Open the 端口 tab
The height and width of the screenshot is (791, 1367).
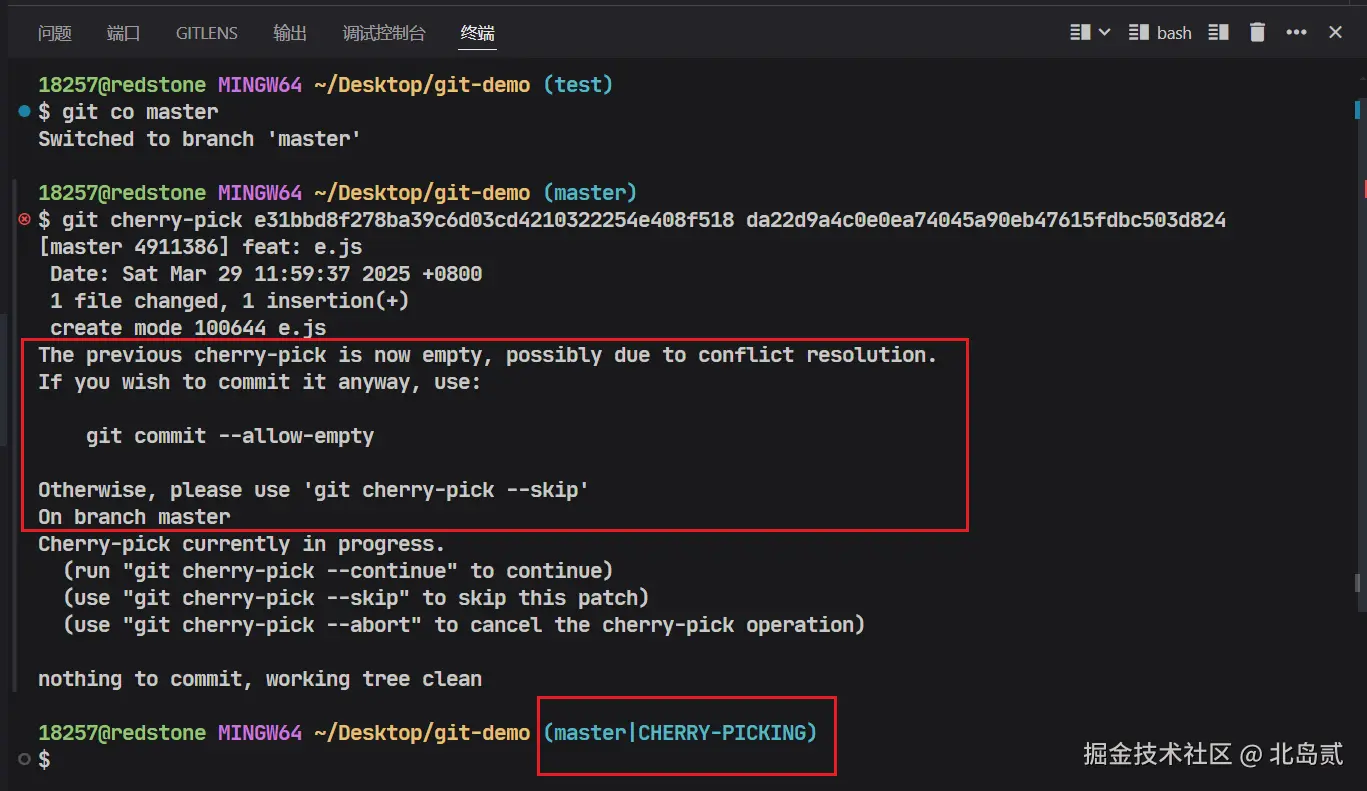tap(124, 33)
